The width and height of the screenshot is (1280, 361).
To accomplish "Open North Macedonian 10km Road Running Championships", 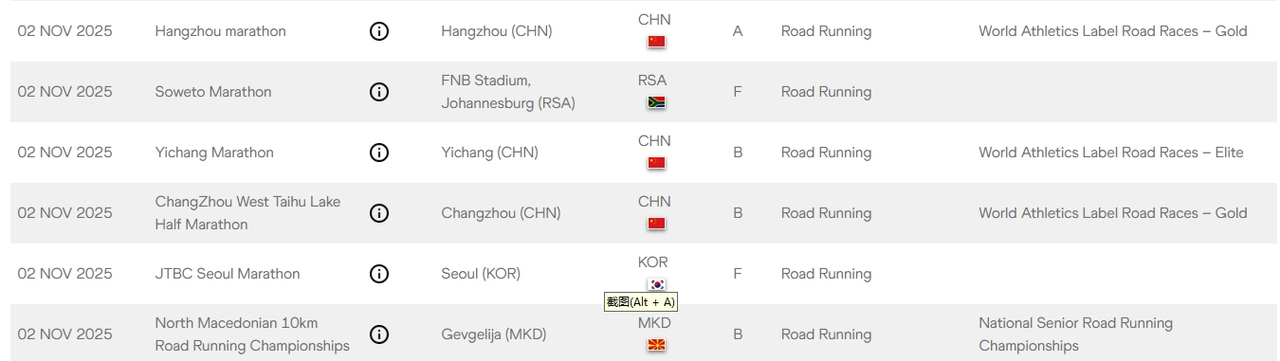I will pos(252,334).
